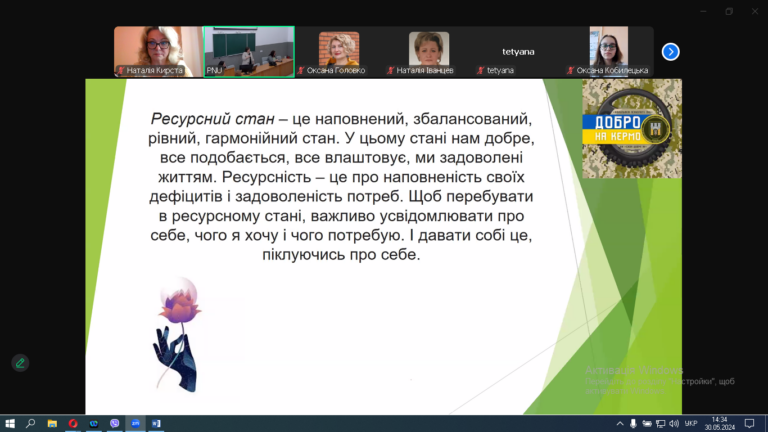The image size is (768, 432).
Task: Select Наталія Іванцев participant tile
Action: pos(429,51)
